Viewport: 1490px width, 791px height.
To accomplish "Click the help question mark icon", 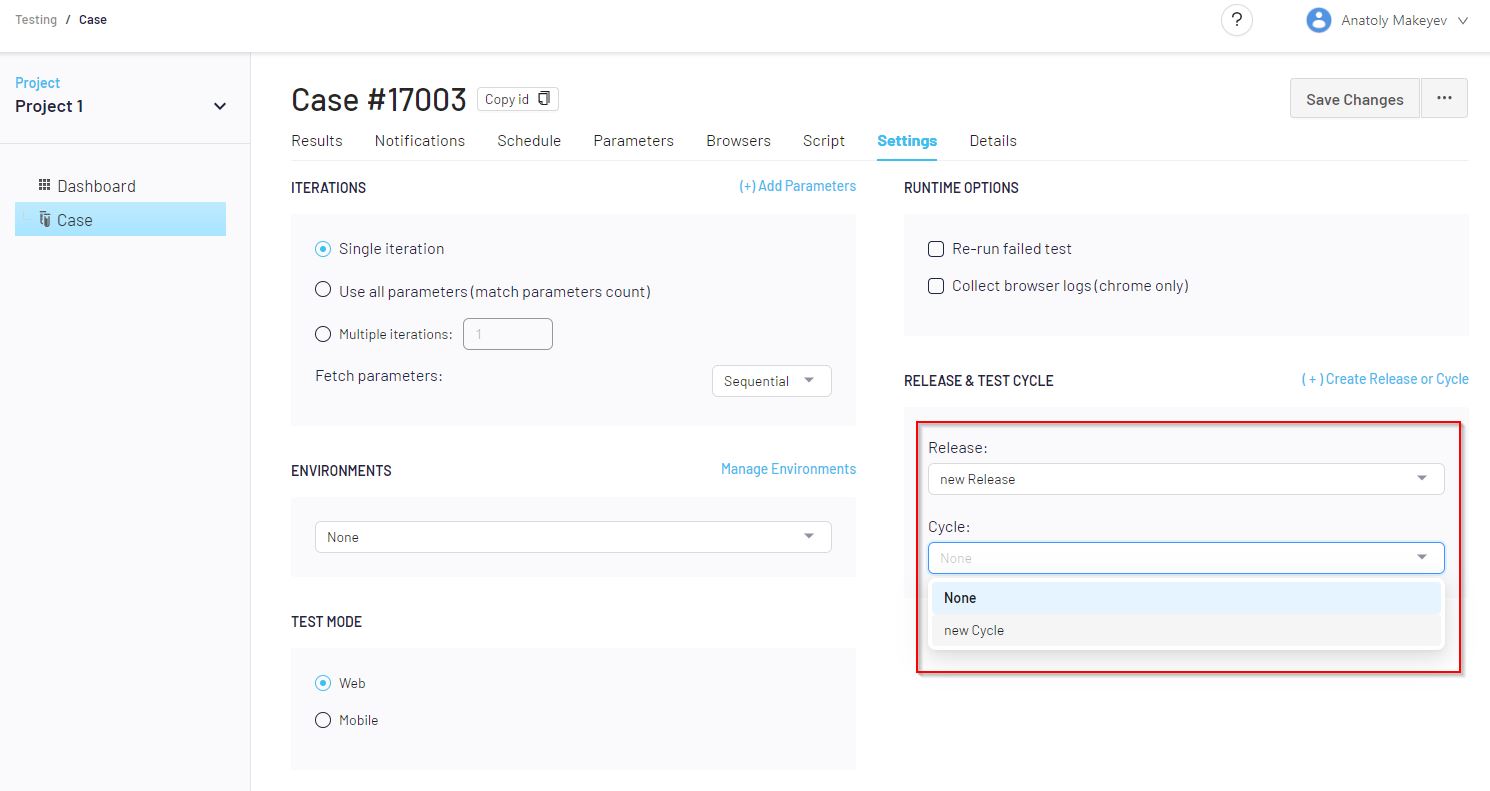I will [1237, 20].
